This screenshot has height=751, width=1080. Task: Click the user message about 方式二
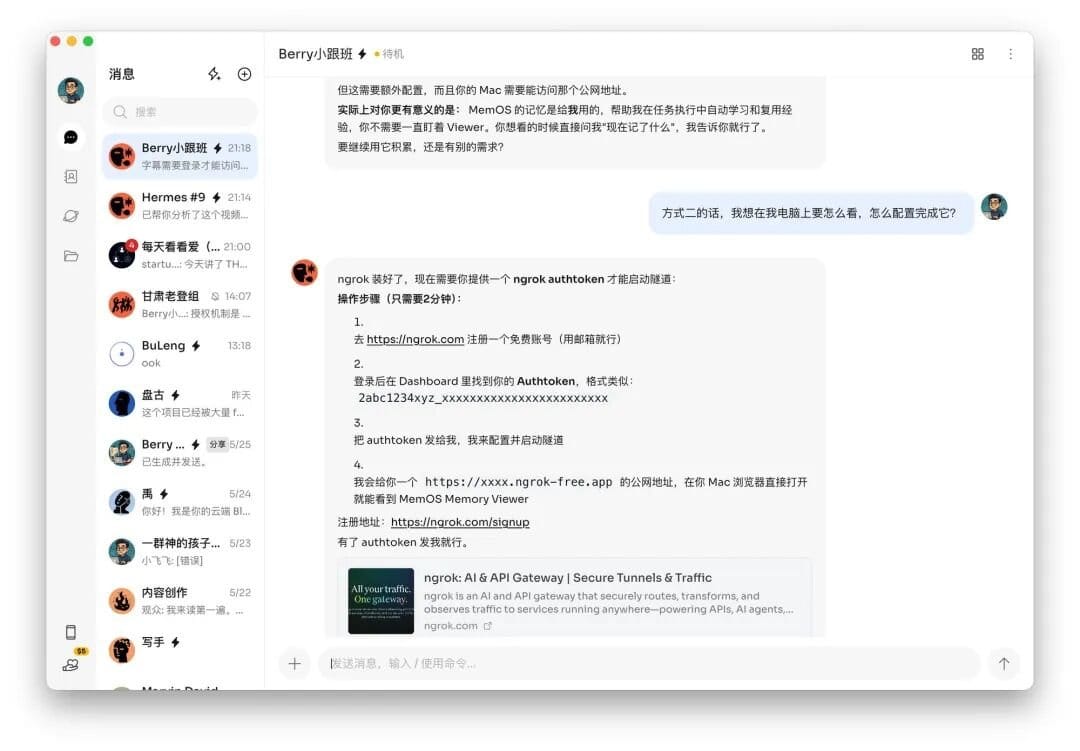810,214
